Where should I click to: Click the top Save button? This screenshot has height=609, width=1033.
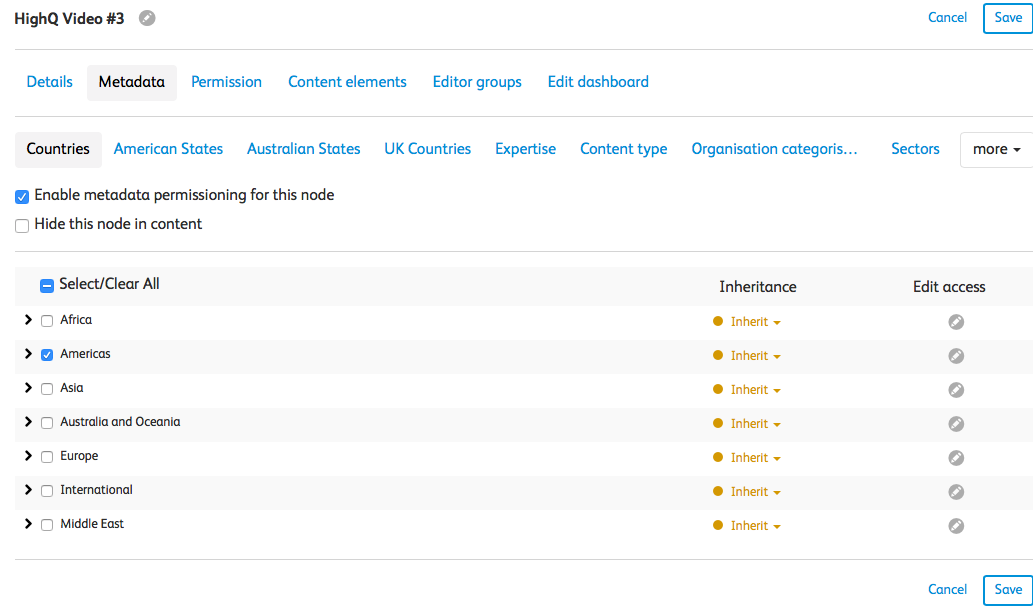1008,18
